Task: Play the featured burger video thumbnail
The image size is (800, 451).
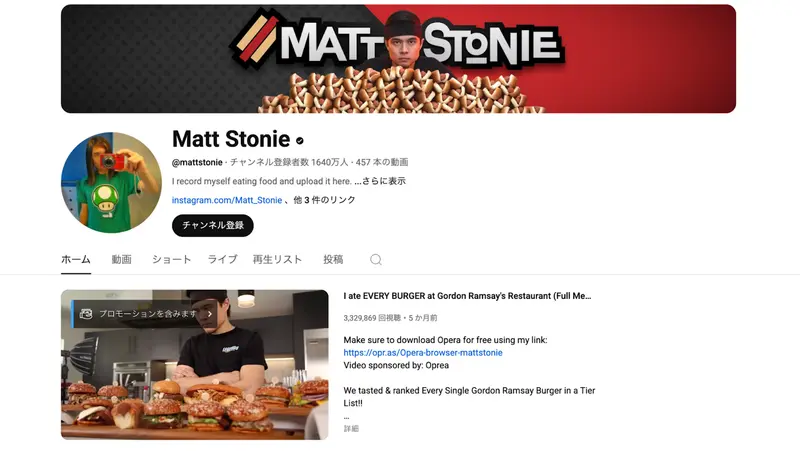Action: tap(195, 365)
